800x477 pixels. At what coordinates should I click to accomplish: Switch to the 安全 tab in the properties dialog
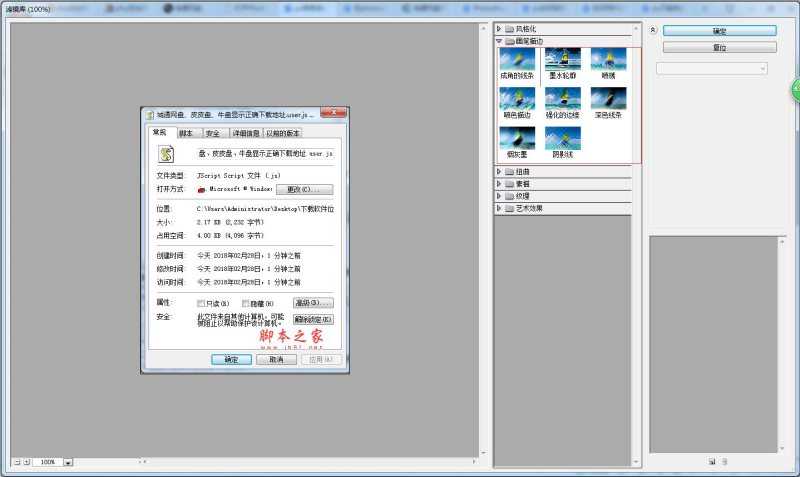[212, 133]
